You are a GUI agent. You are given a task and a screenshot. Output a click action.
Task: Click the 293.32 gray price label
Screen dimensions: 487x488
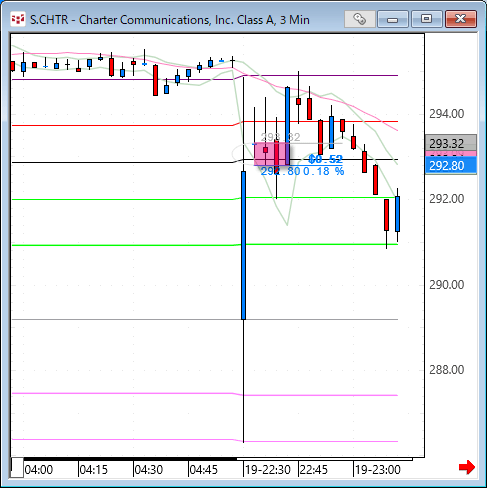click(x=451, y=143)
